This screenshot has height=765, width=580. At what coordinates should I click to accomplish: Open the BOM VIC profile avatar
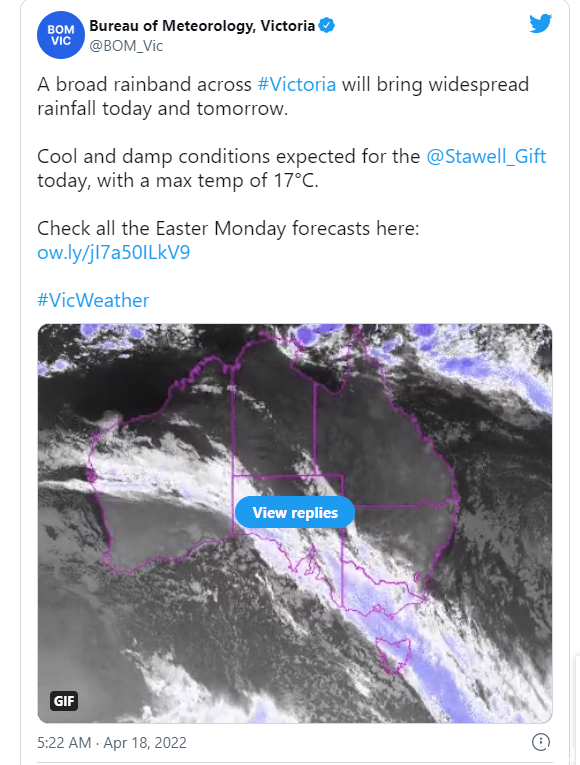61,35
